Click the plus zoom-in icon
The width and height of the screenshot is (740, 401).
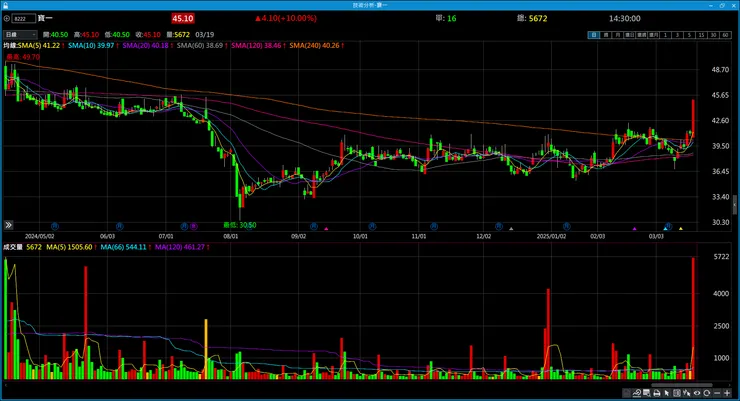pos(727,393)
